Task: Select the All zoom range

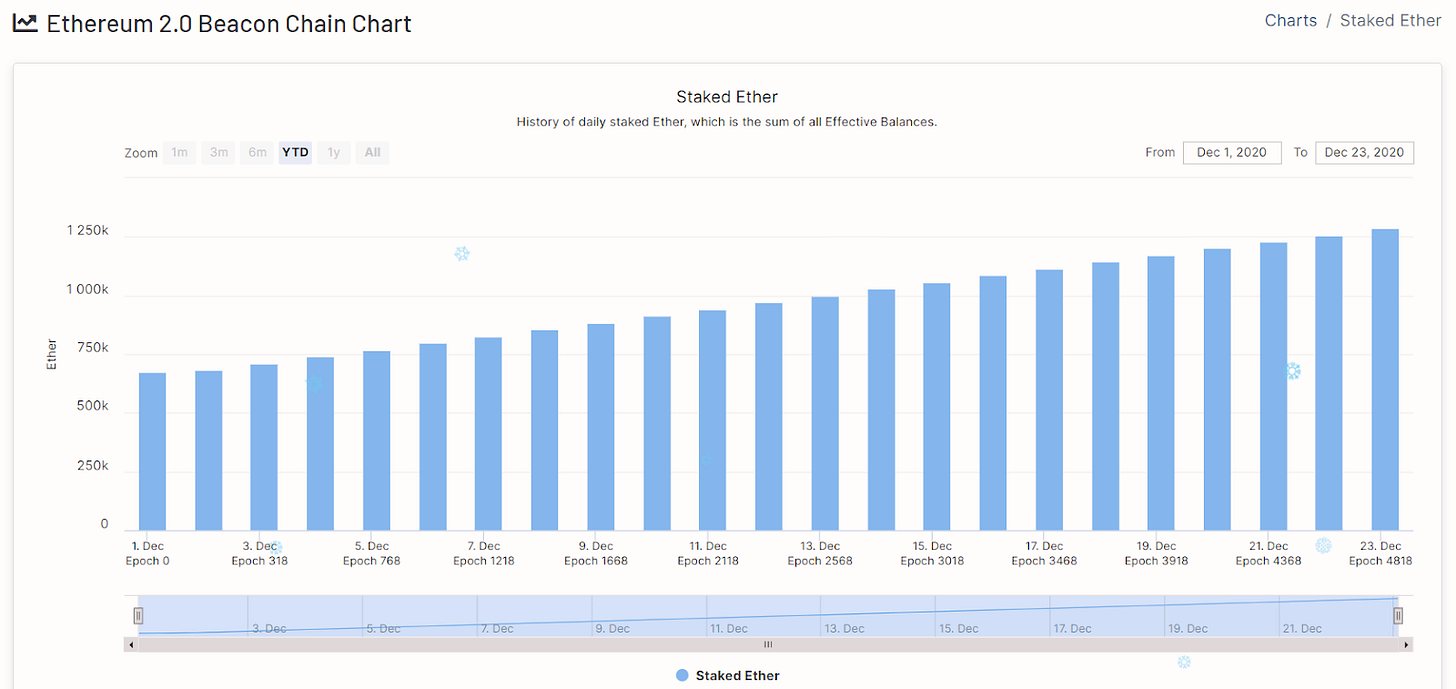Action: pyautogui.click(x=372, y=153)
